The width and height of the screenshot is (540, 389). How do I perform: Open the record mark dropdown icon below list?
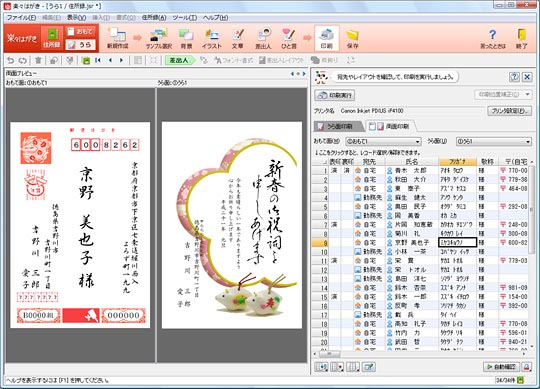pos(337,367)
